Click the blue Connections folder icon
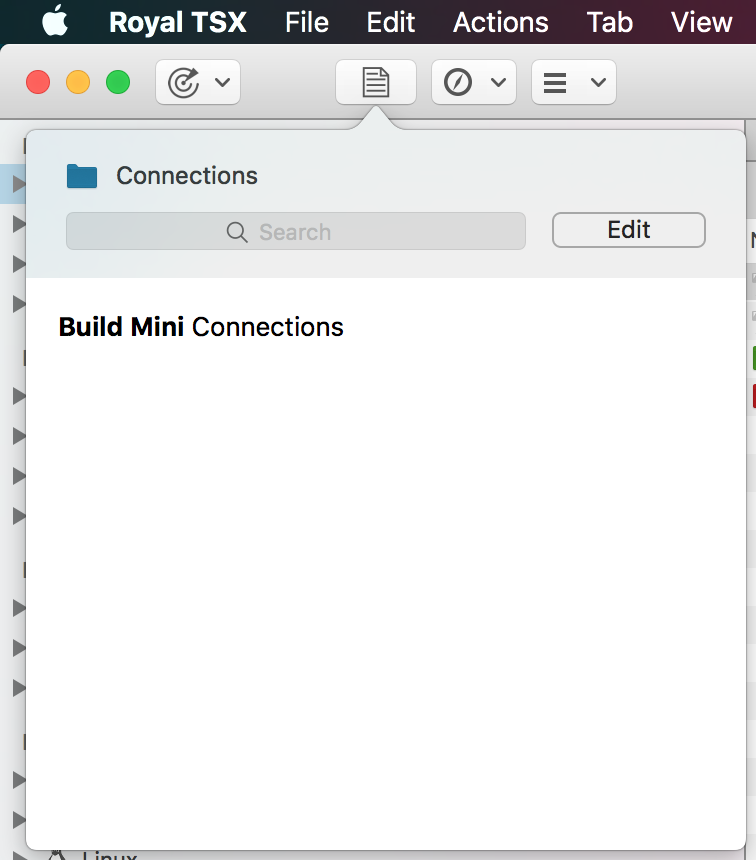 pyautogui.click(x=82, y=176)
